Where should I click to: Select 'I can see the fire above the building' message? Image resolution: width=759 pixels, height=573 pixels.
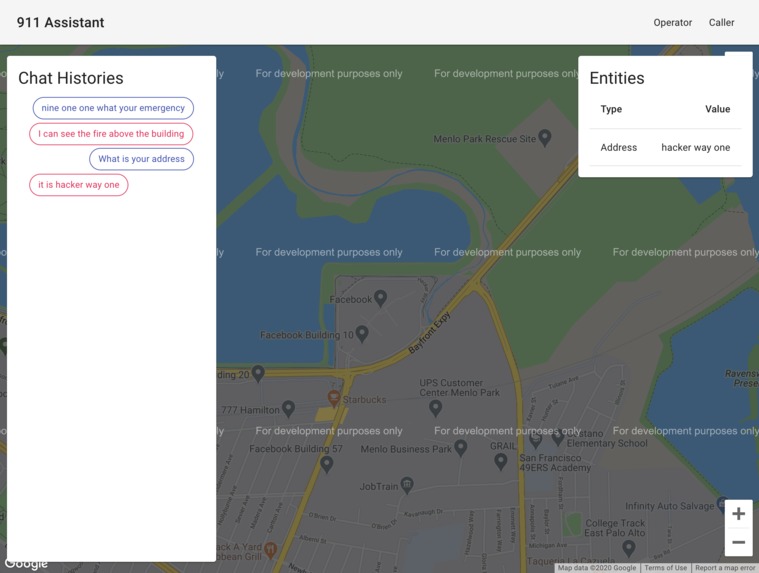pyautogui.click(x=111, y=134)
